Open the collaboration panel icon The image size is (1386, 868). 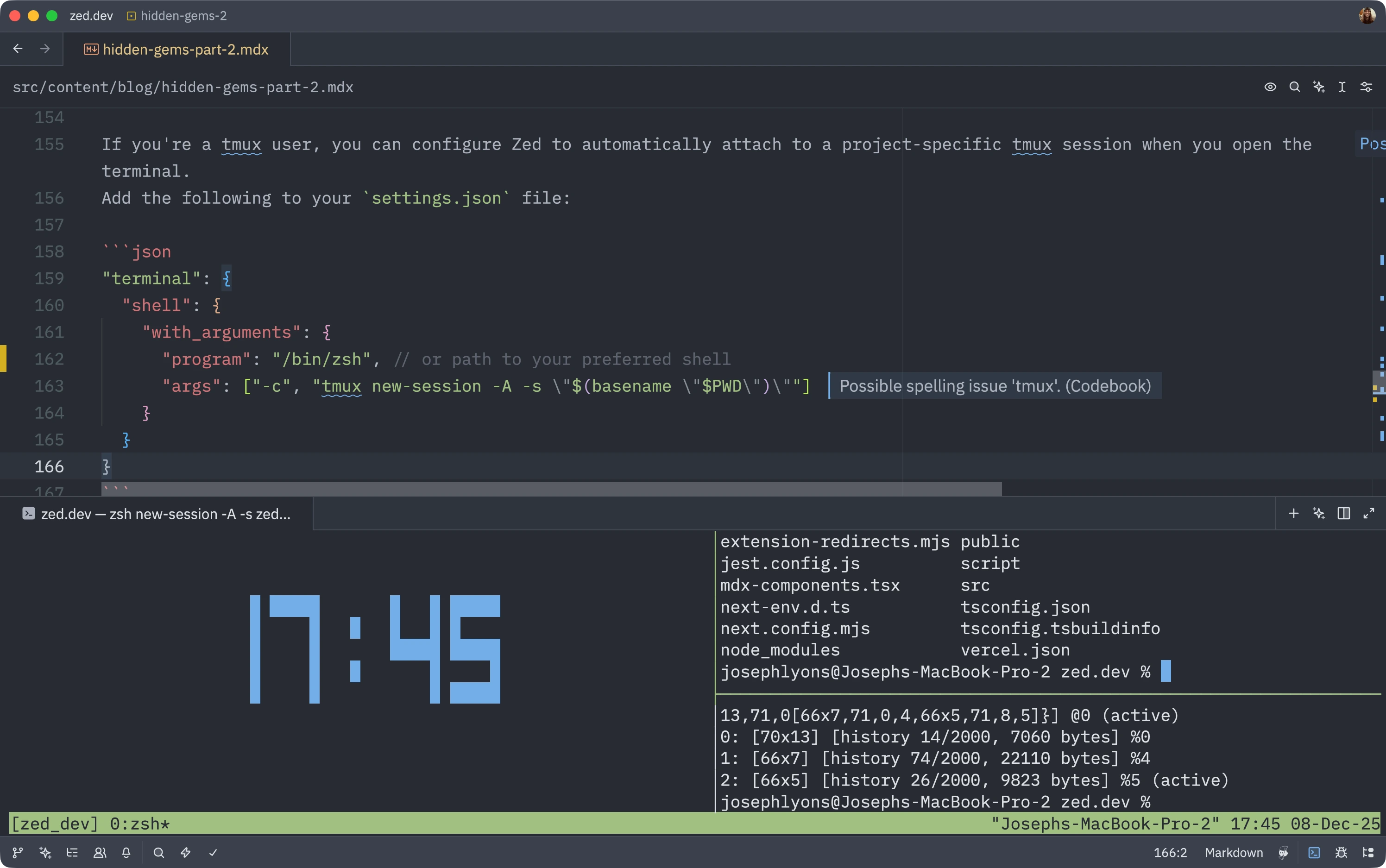click(101, 853)
